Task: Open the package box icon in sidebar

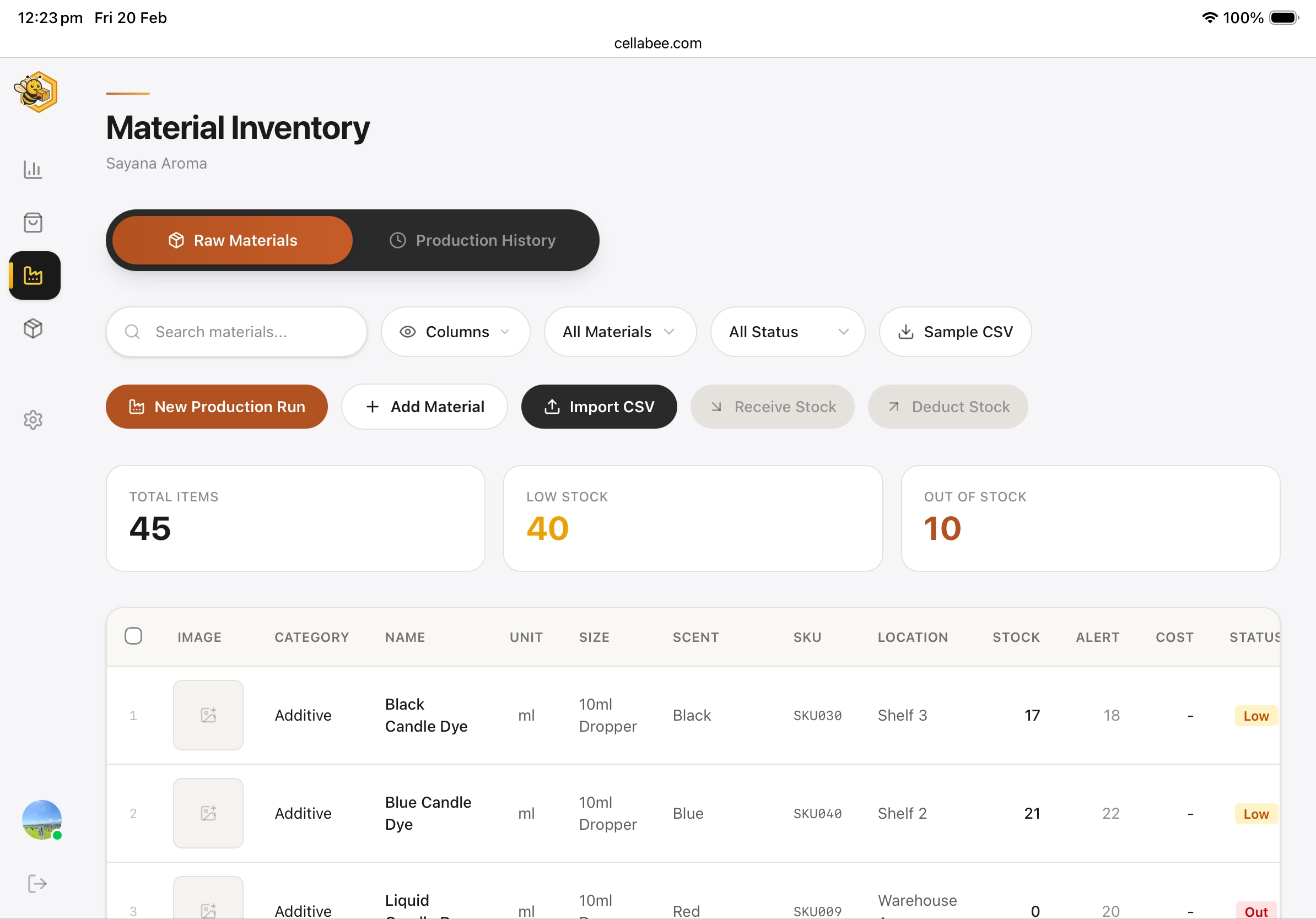Action: point(34,328)
